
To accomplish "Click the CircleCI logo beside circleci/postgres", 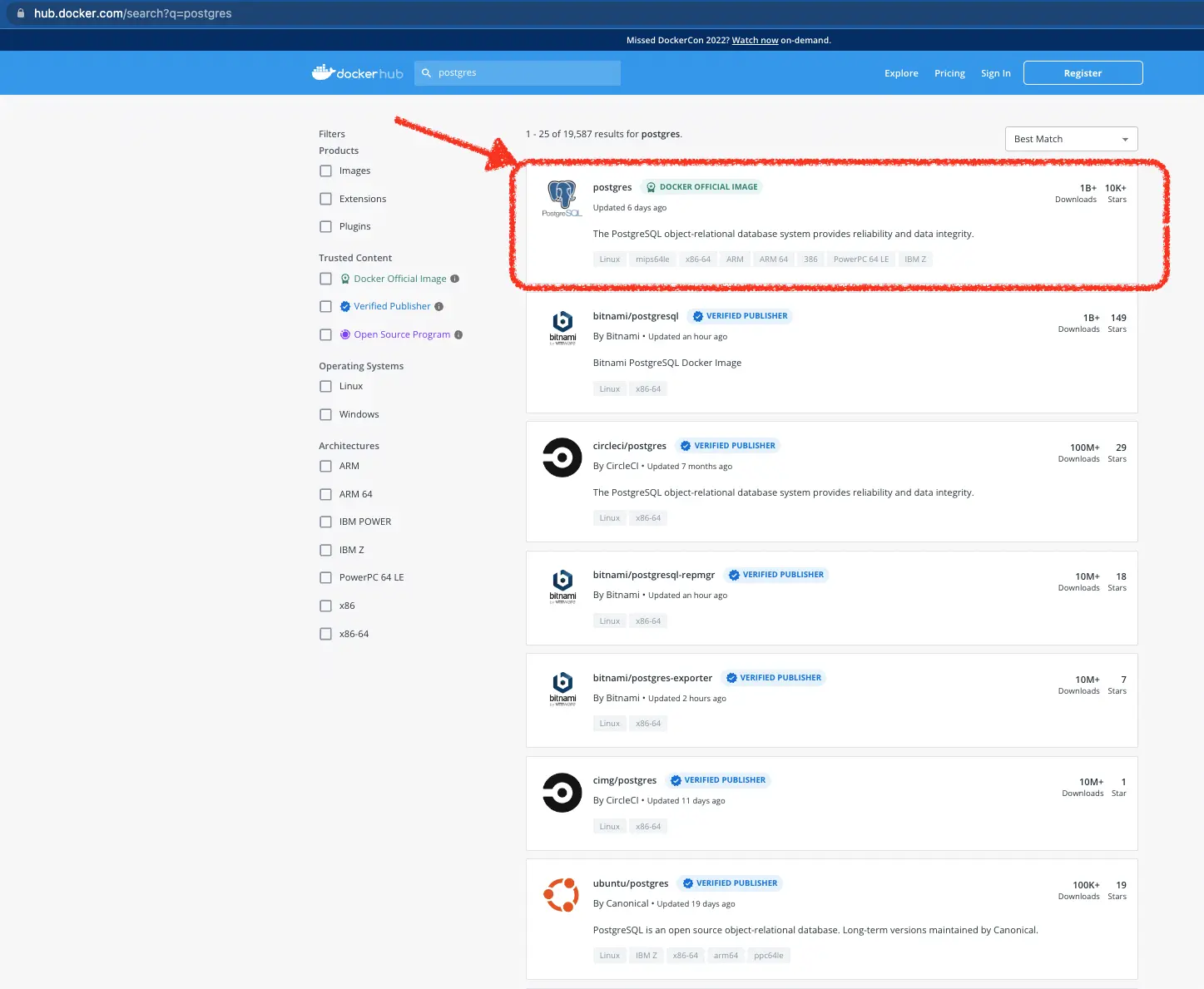I will coord(562,457).
